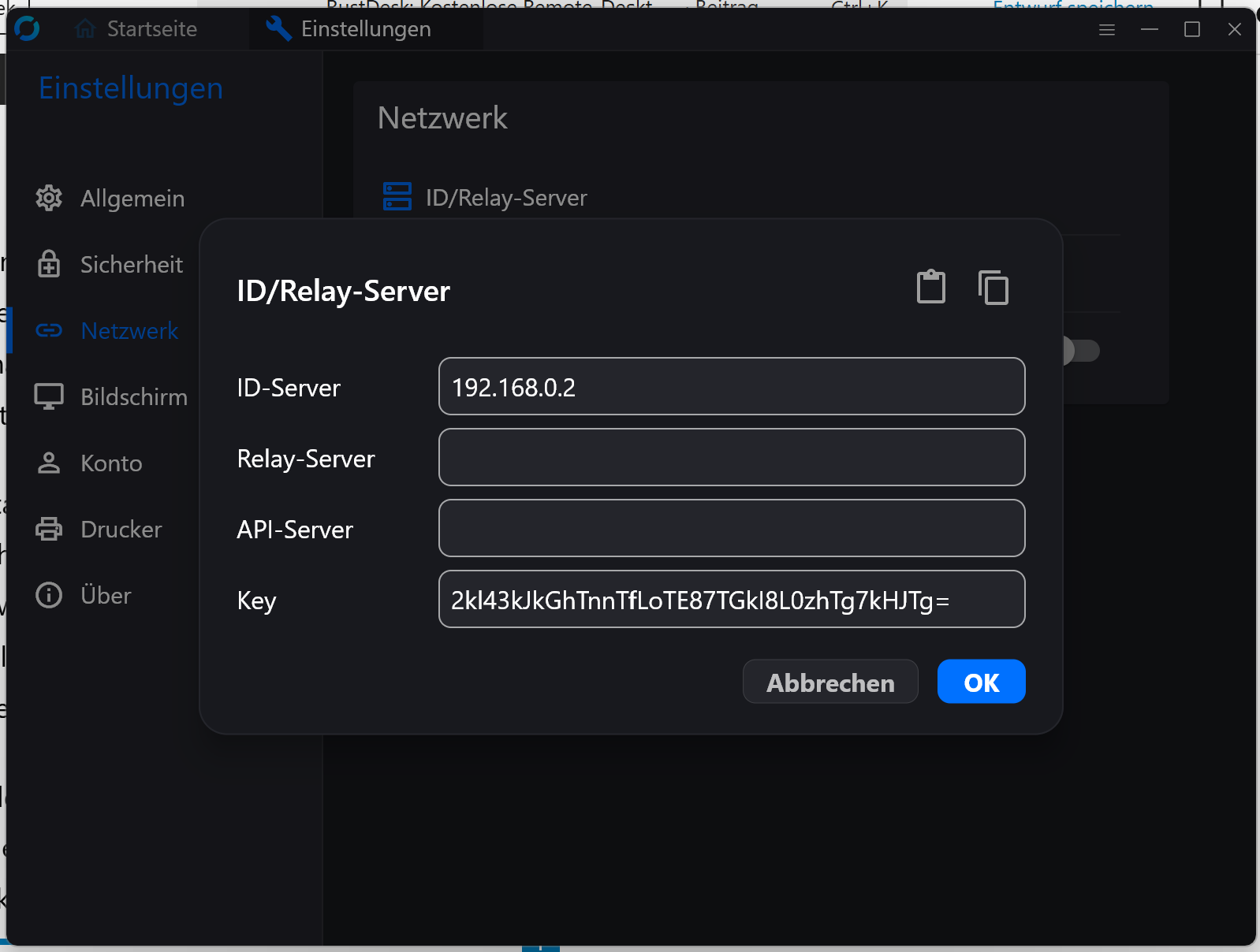Click inside the Key text field
1260x952 pixels.
(x=731, y=600)
